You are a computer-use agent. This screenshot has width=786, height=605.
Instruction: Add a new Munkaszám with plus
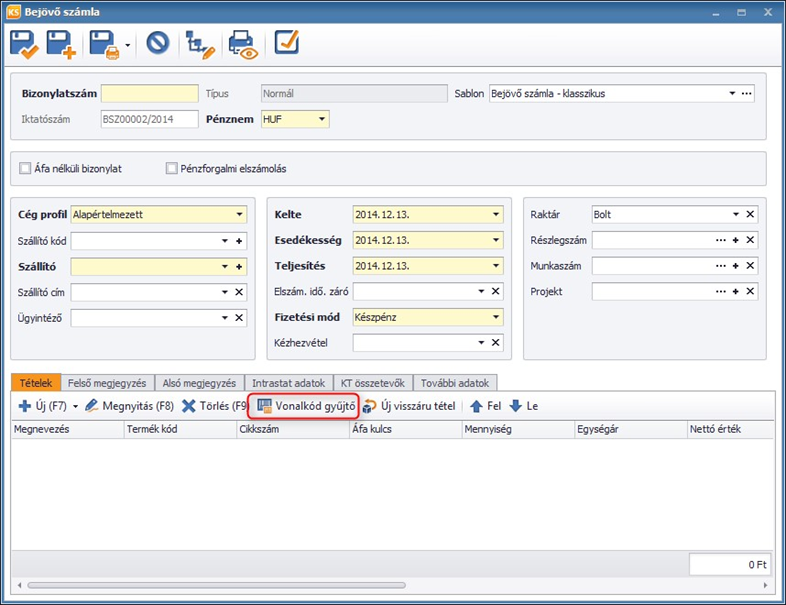[x=735, y=266]
